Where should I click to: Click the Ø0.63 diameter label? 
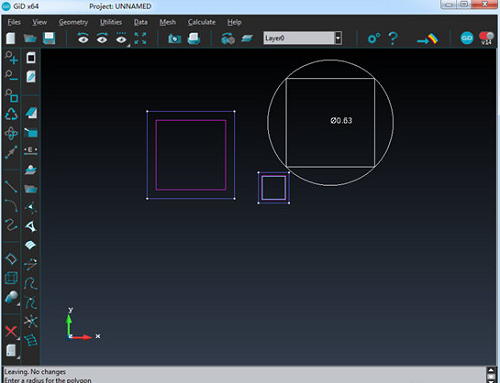(x=341, y=121)
